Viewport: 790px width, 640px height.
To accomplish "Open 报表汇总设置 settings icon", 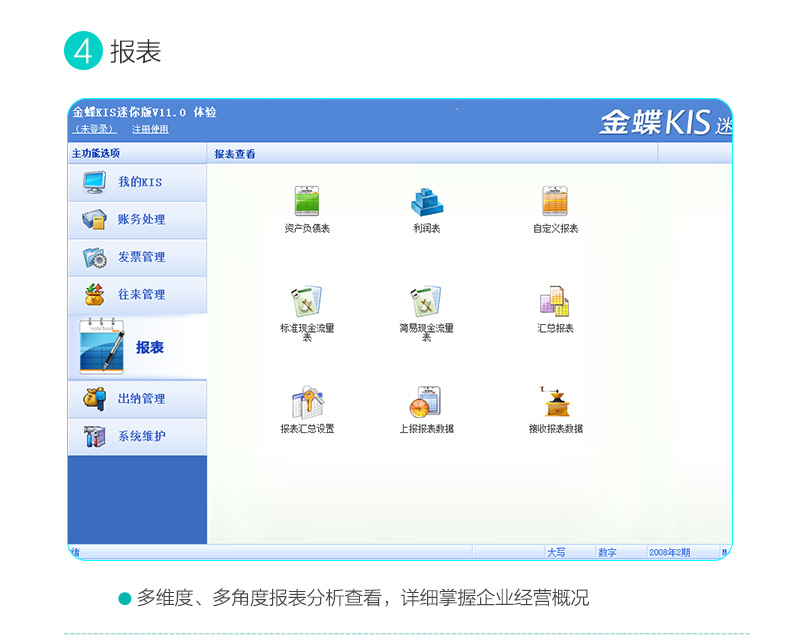I will tap(307, 402).
